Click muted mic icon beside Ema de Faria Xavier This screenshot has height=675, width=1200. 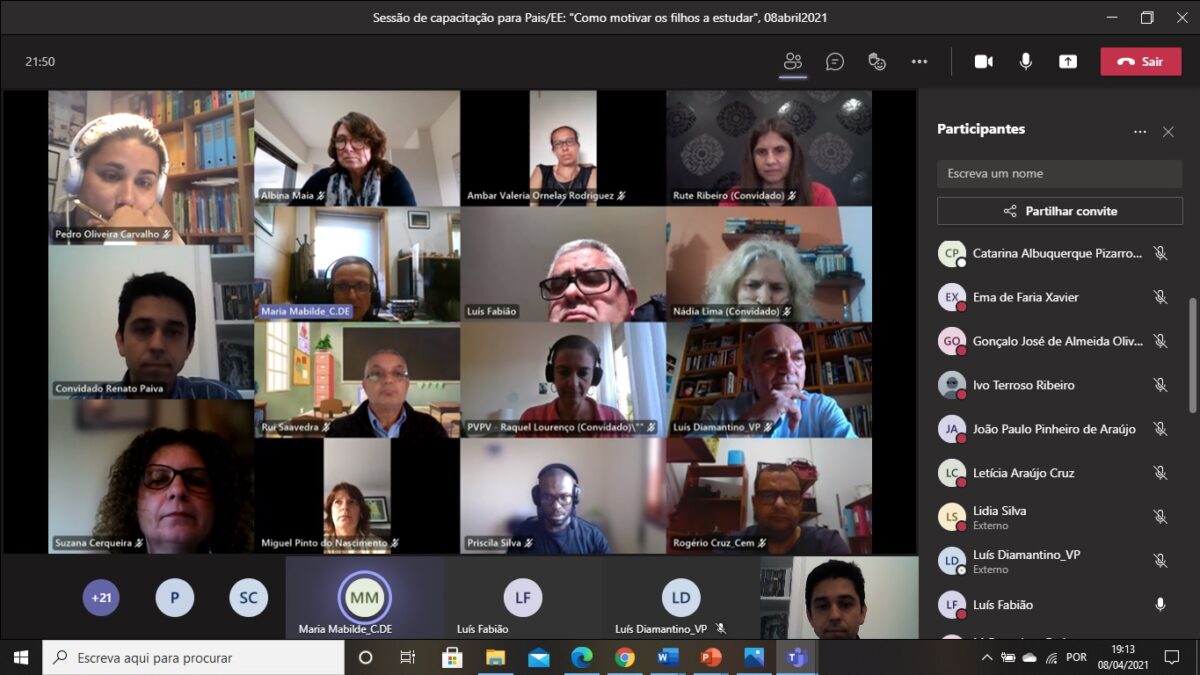tap(1160, 297)
